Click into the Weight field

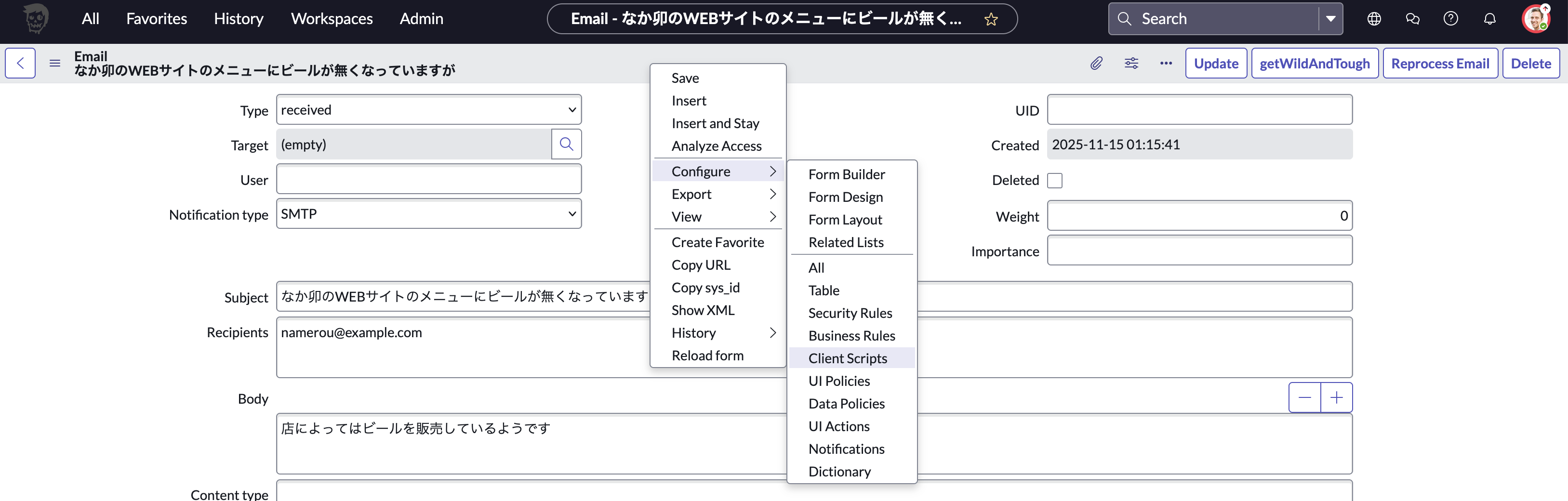pyautogui.click(x=1199, y=215)
